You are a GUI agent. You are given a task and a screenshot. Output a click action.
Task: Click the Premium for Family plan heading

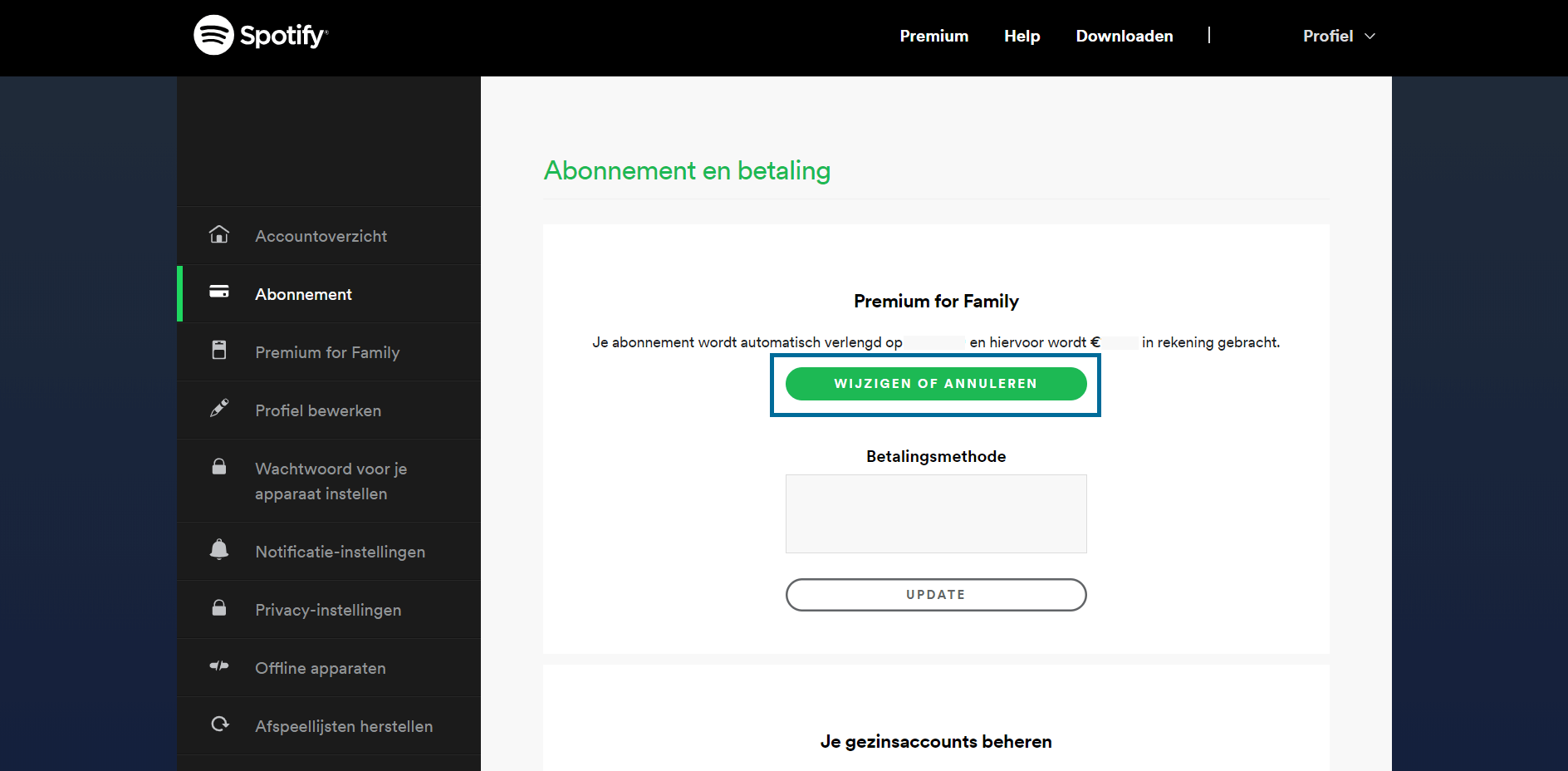coord(936,301)
